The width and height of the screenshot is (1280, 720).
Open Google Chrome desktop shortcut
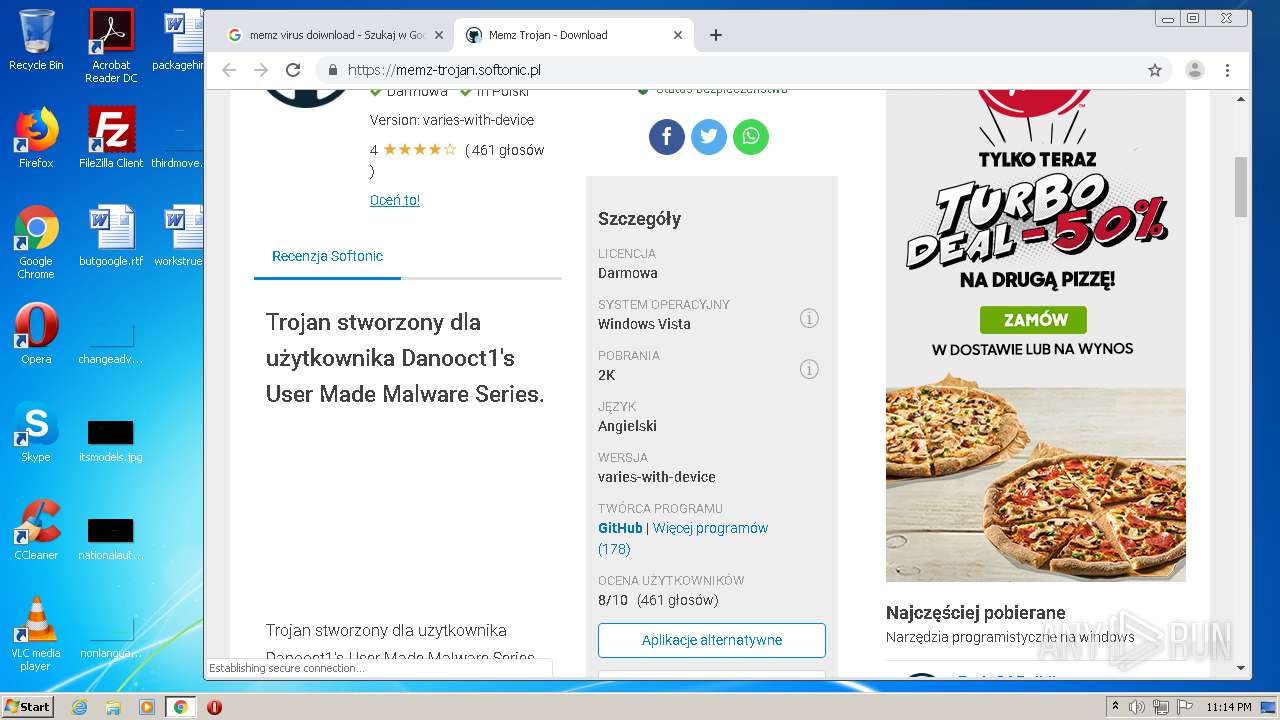pyautogui.click(x=36, y=242)
